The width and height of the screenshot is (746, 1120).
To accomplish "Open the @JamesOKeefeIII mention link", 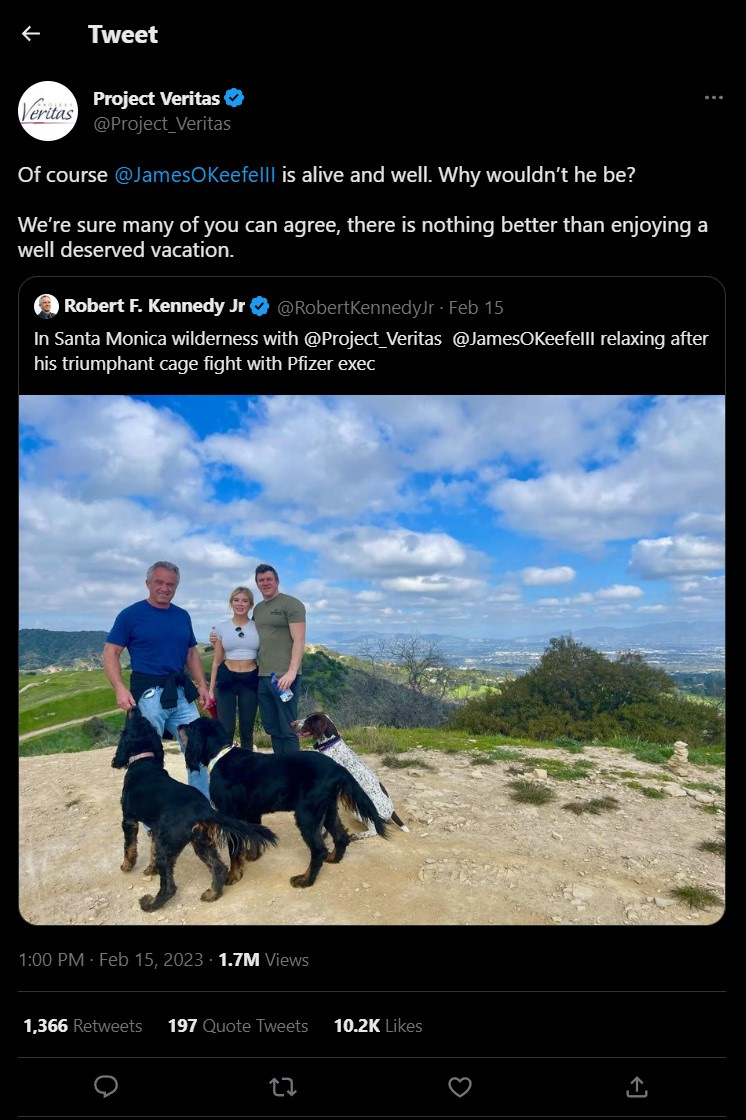I will point(194,175).
